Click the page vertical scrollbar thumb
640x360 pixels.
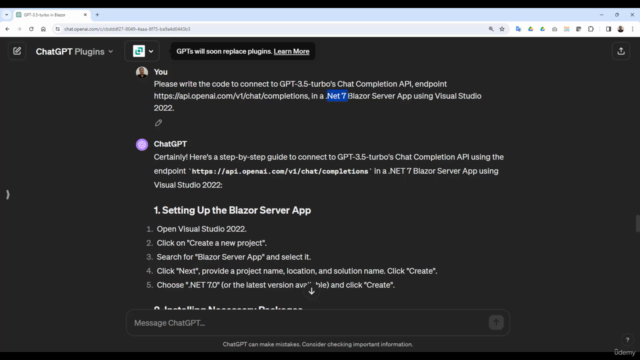click(638, 224)
